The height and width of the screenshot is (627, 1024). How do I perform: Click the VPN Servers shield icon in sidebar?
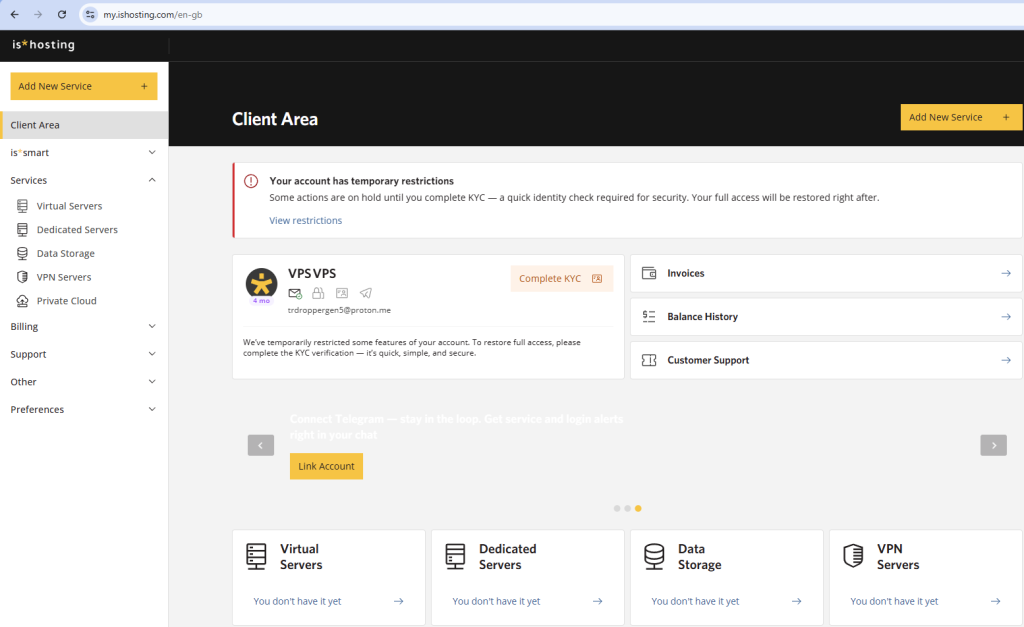click(22, 277)
